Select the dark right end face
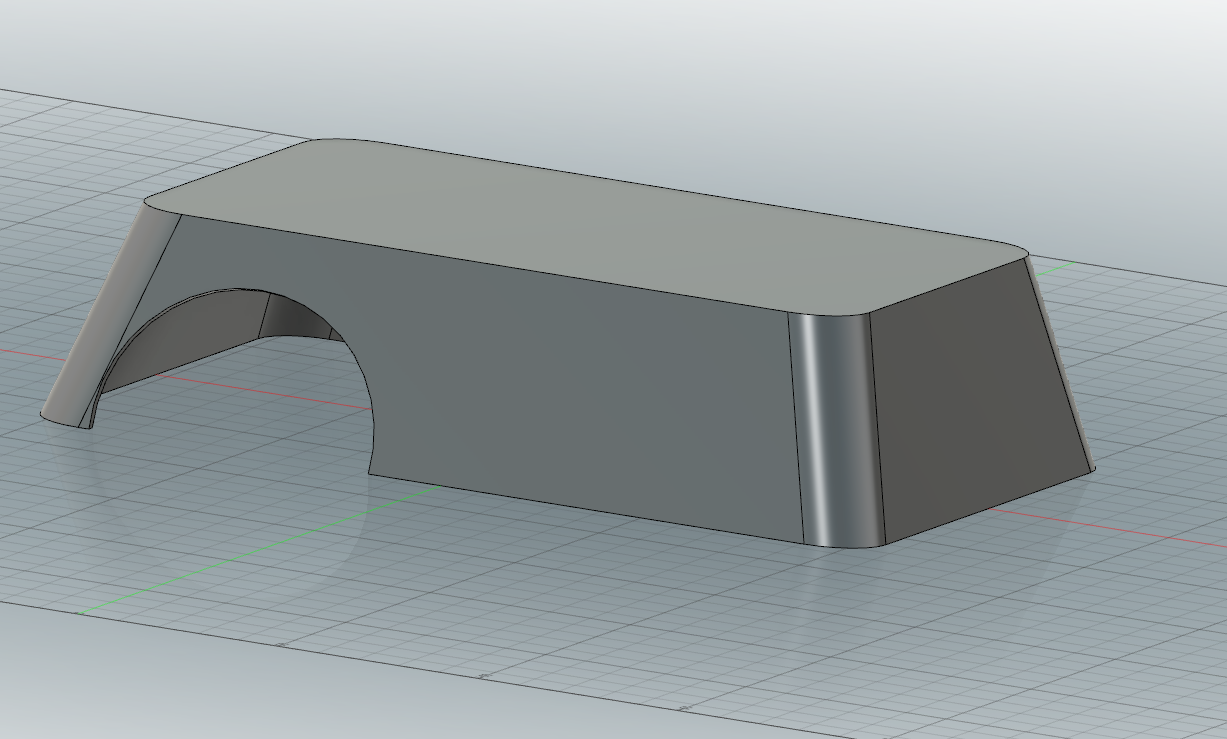The height and width of the screenshot is (739, 1227). pos(975,400)
